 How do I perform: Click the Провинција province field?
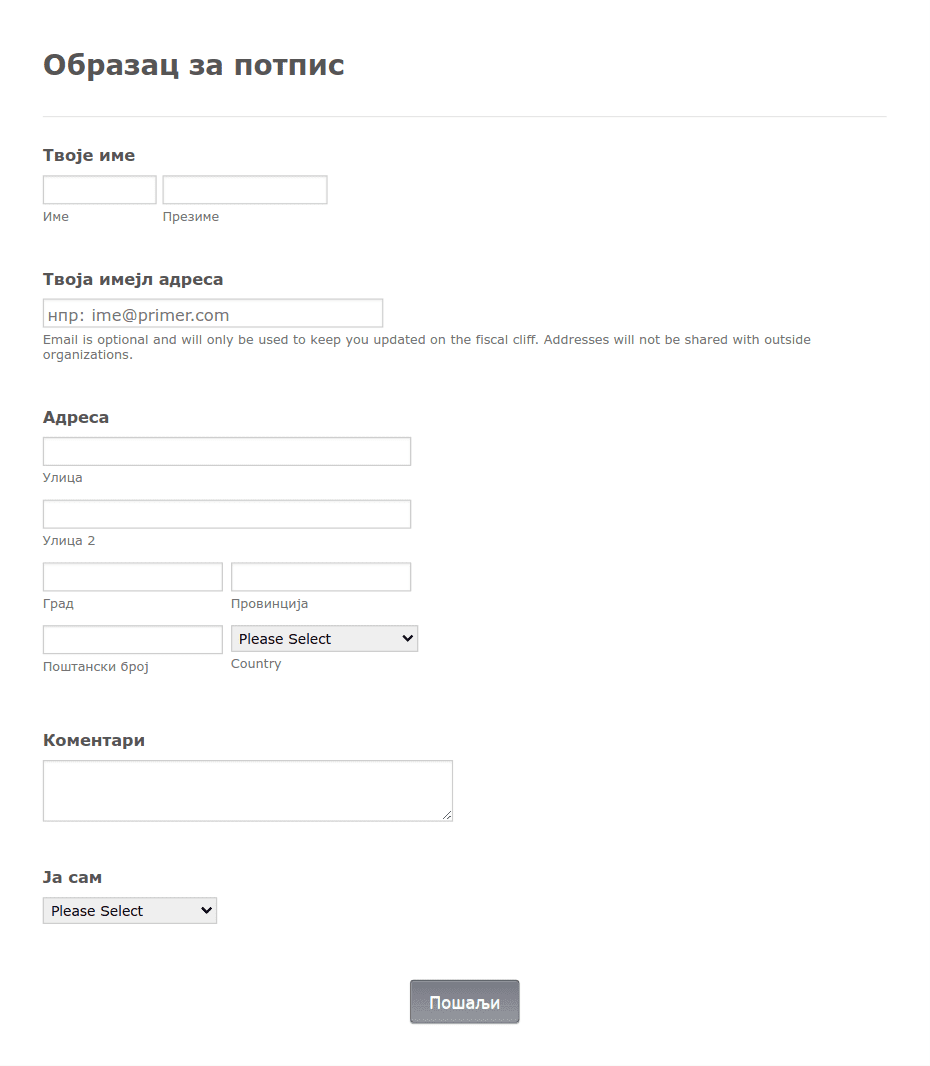[x=321, y=577]
